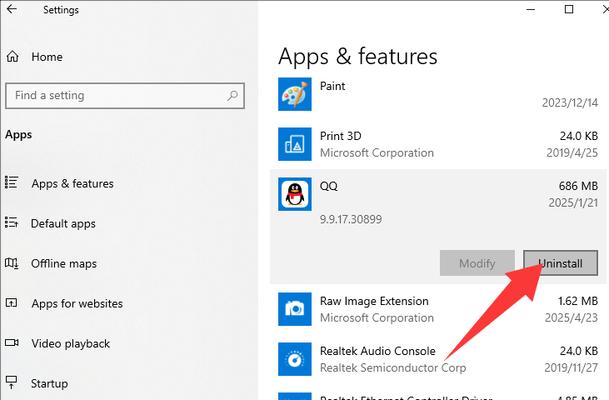The height and width of the screenshot is (400, 609).
Task: Click the Find a setting field
Action: point(125,96)
